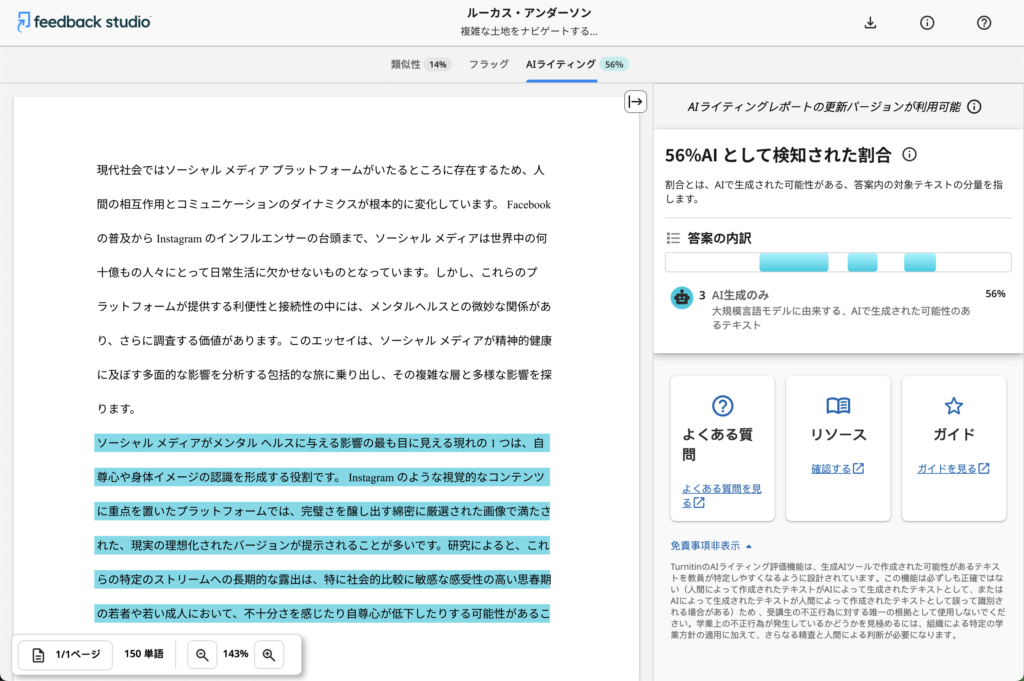Click the open book icon on リソース card
The height and width of the screenshot is (681, 1024).
click(x=838, y=405)
